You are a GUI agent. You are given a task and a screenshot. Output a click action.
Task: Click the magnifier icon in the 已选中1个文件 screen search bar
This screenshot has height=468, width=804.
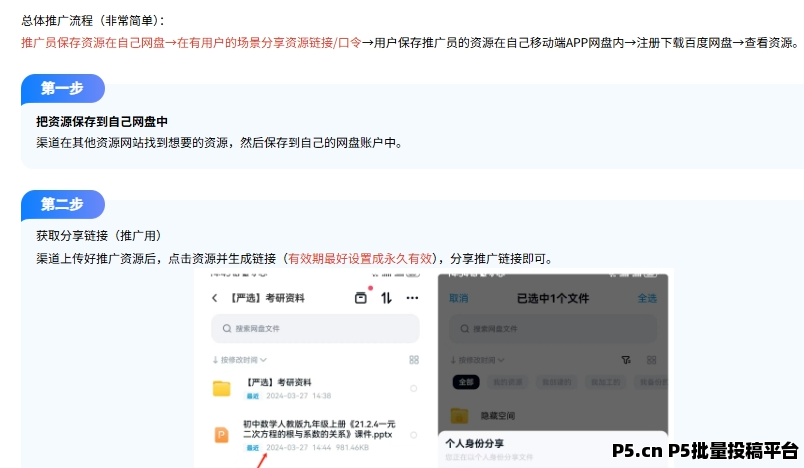[x=465, y=329]
